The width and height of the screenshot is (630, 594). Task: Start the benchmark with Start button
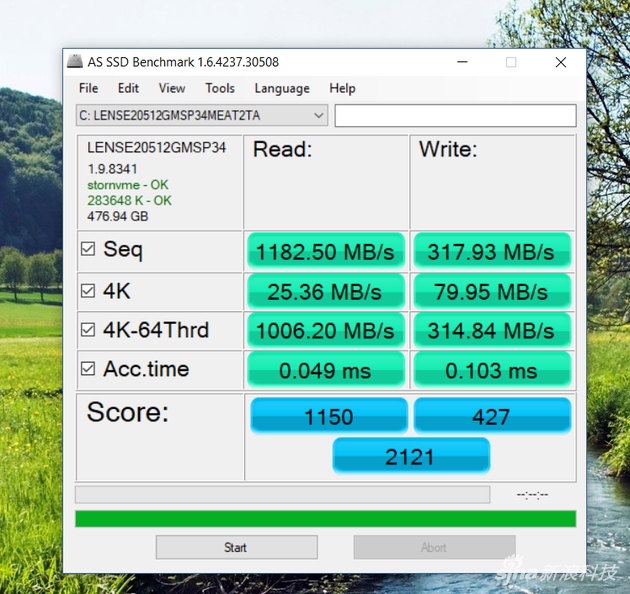(237, 547)
